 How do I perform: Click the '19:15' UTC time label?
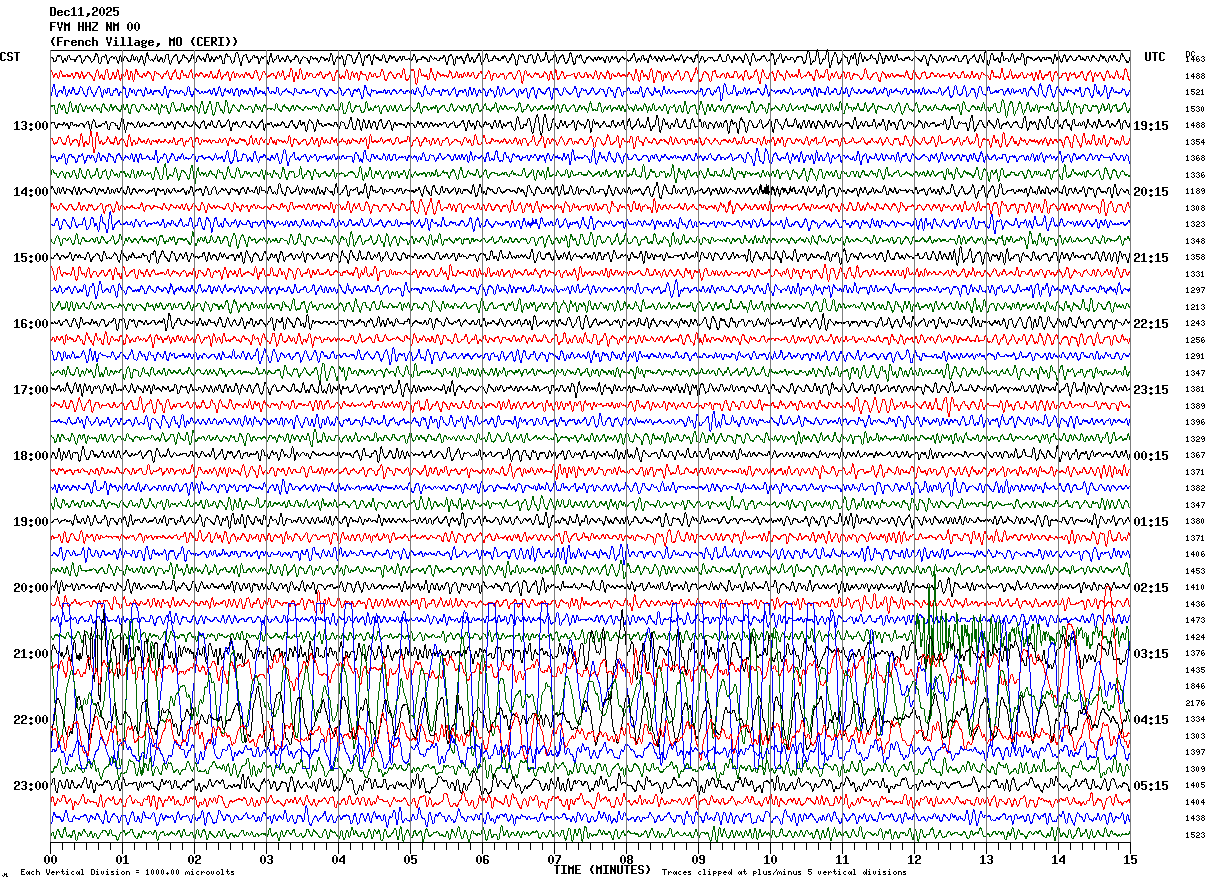1151,126
